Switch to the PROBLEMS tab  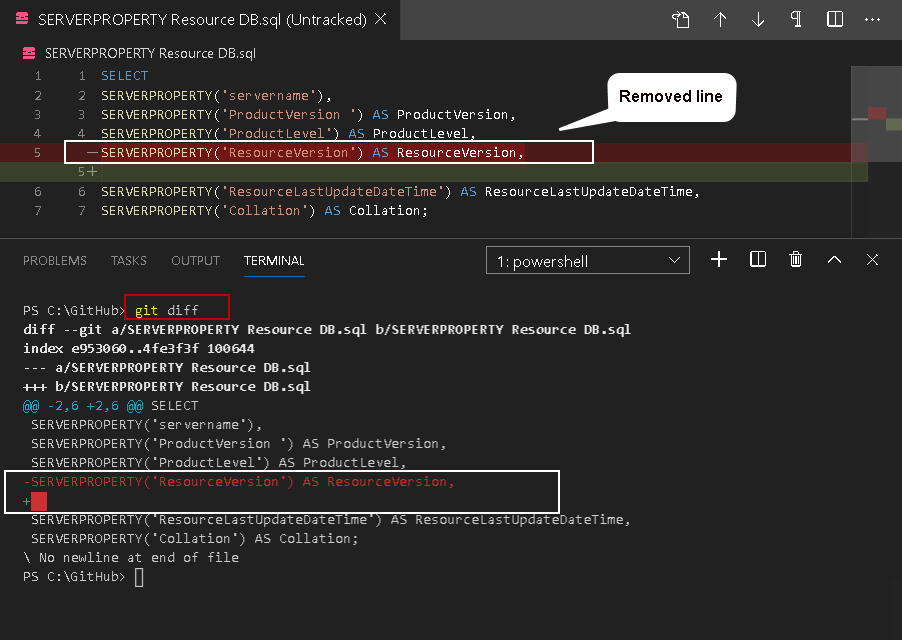tap(55, 261)
